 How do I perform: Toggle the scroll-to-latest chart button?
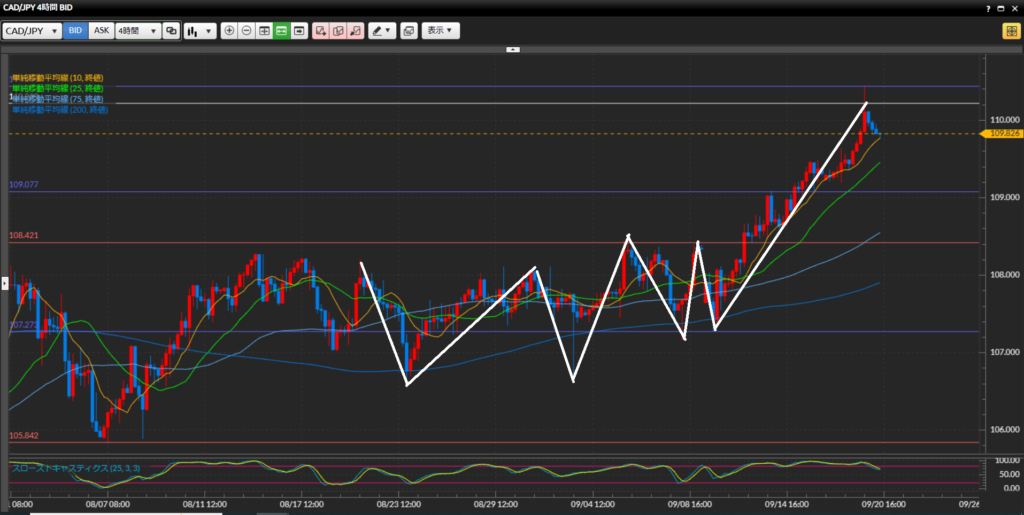(299, 31)
